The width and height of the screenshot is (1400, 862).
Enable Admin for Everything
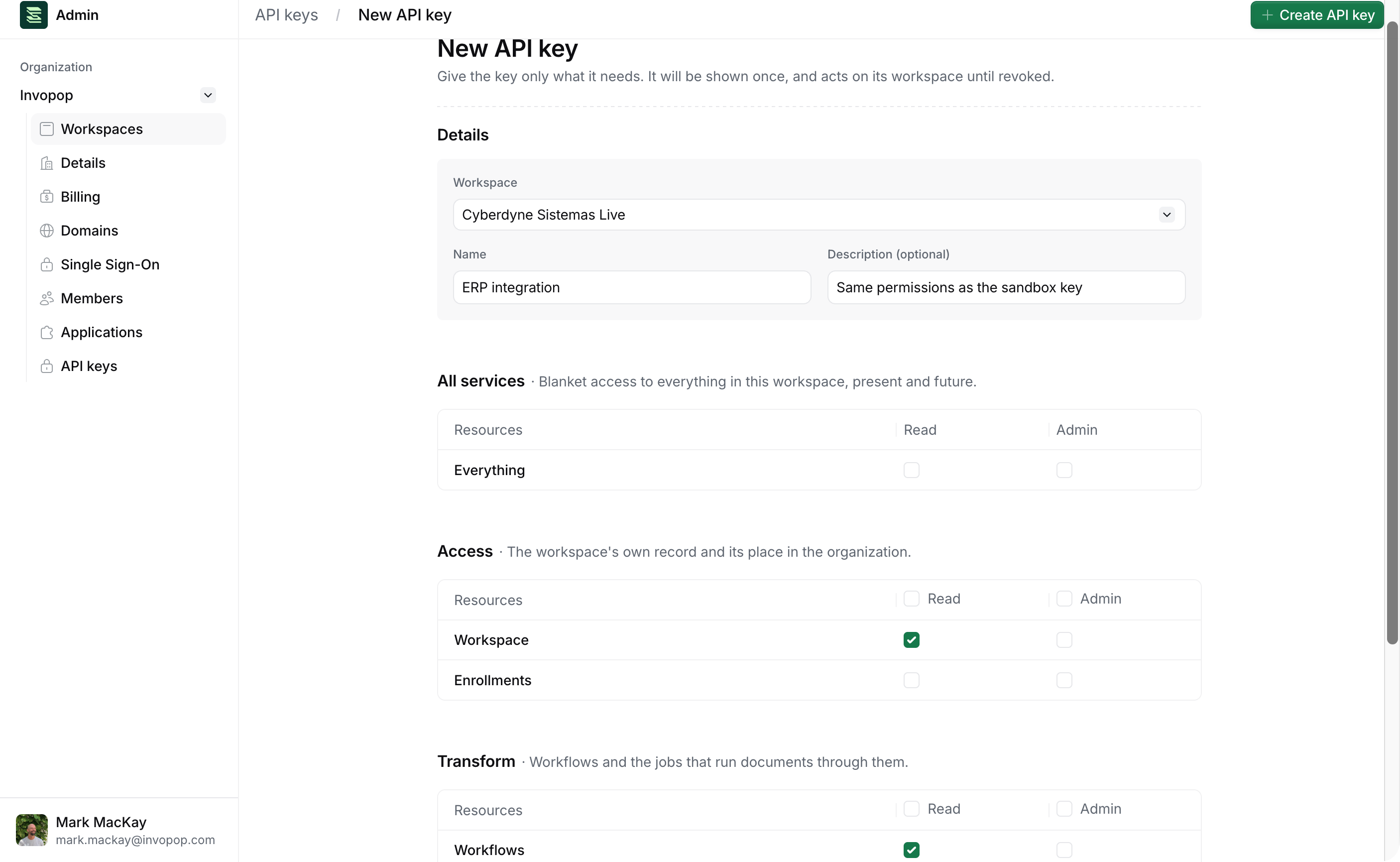click(x=1064, y=470)
